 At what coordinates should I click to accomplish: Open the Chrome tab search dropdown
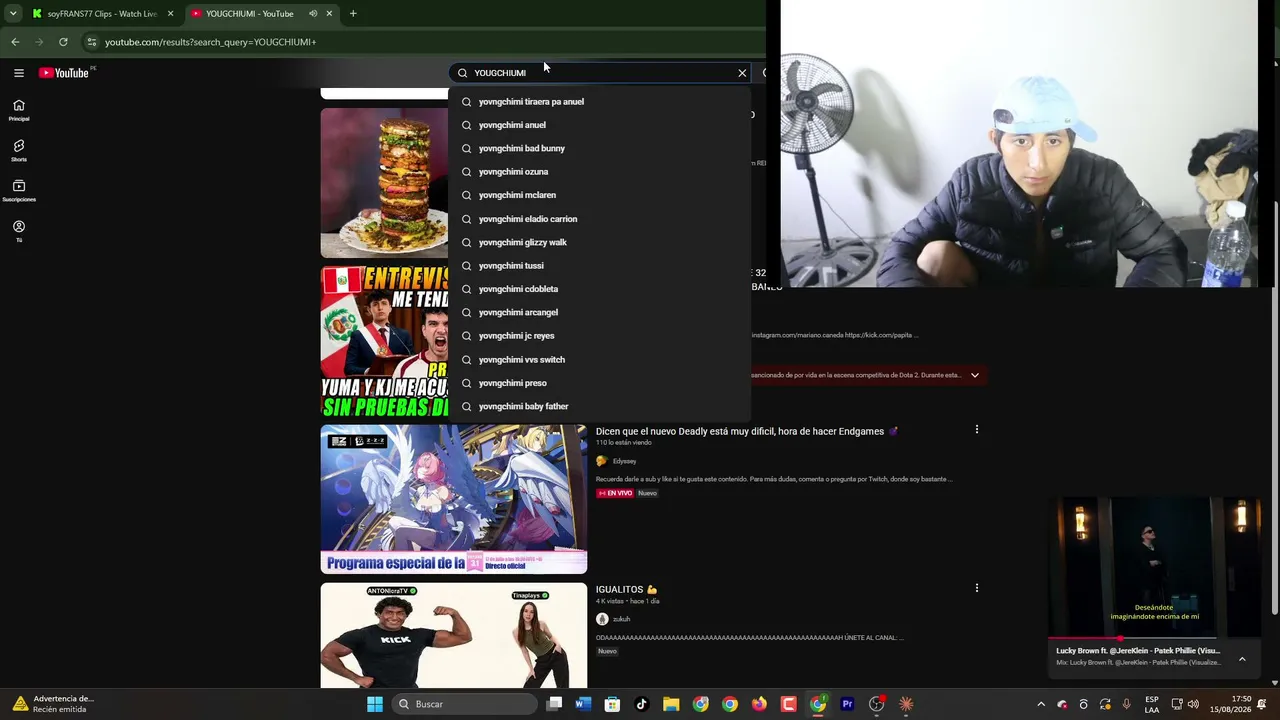pyautogui.click(x=13, y=14)
